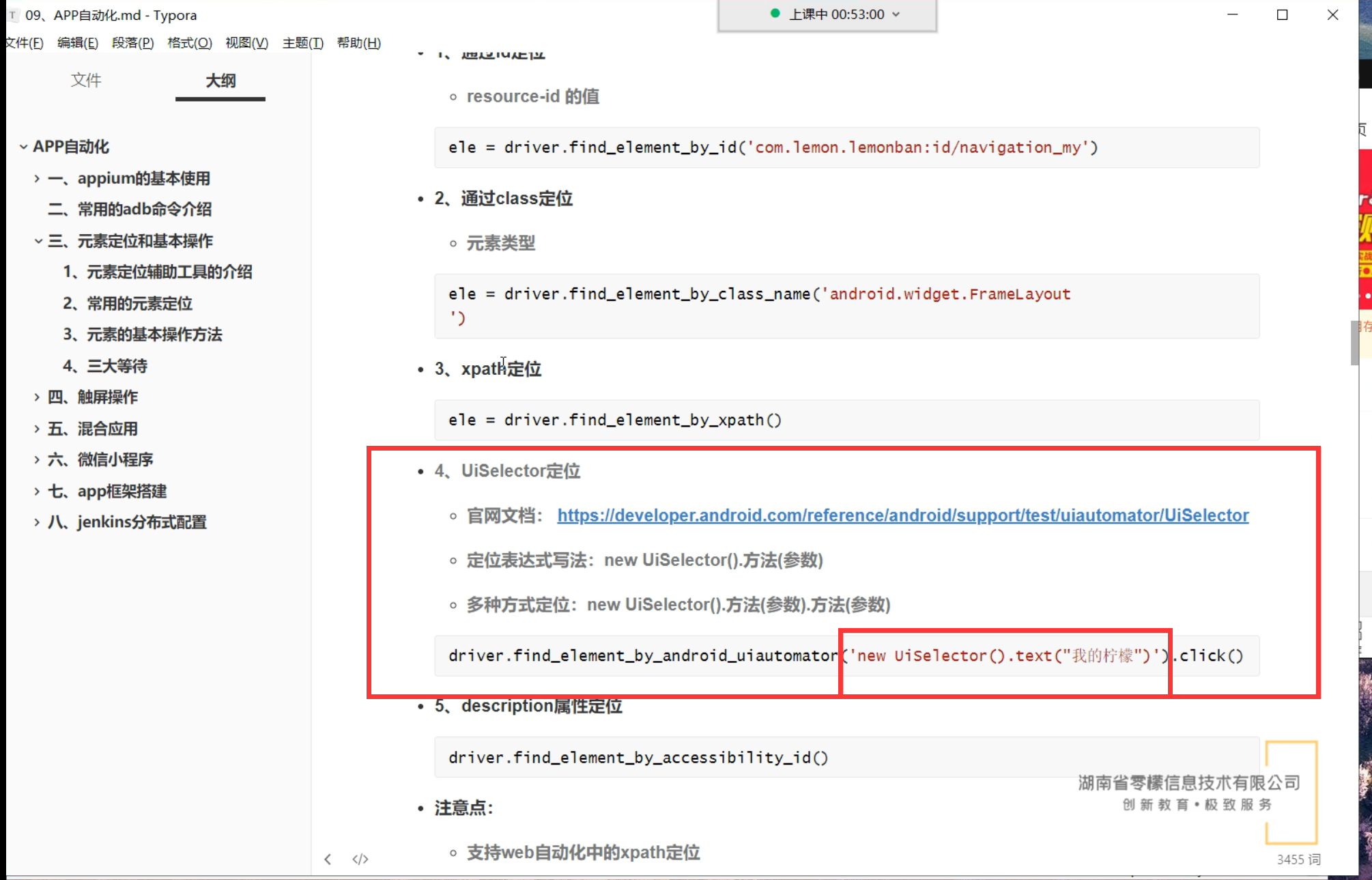Screen dimensions: 1372x880
Task: Click the vertical scrollbar thumb
Action: tap(1354, 343)
